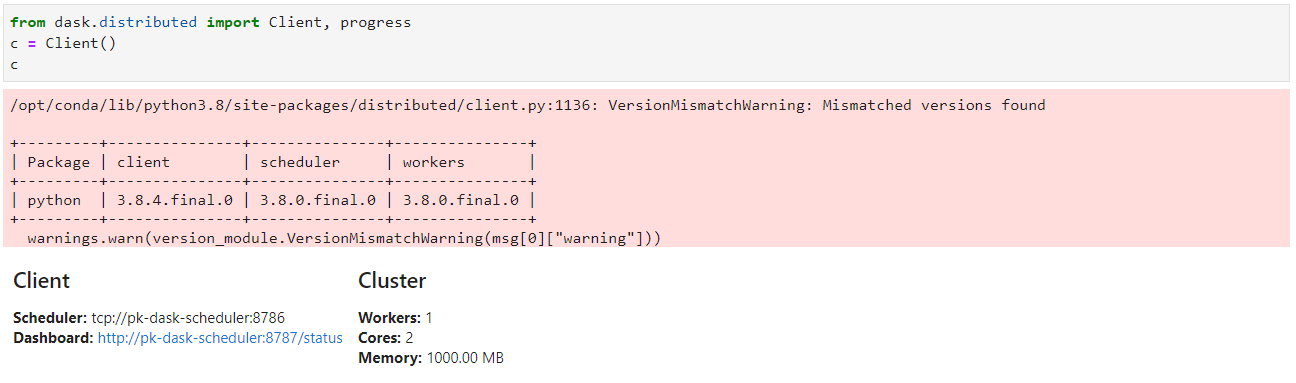Click the scheduler version 3.8.0.final.0 cell
The image size is (1296, 383).
click(x=318, y=200)
